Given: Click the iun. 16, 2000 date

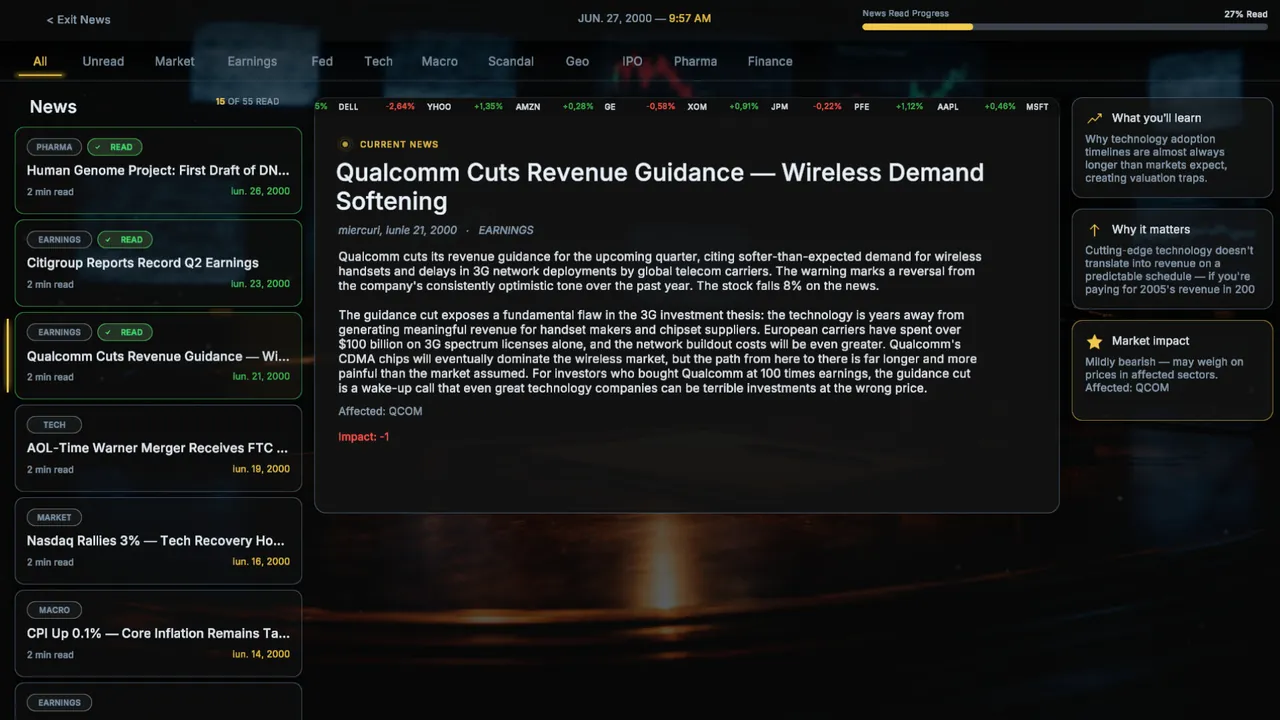Looking at the screenshot, I should point(261,561).
